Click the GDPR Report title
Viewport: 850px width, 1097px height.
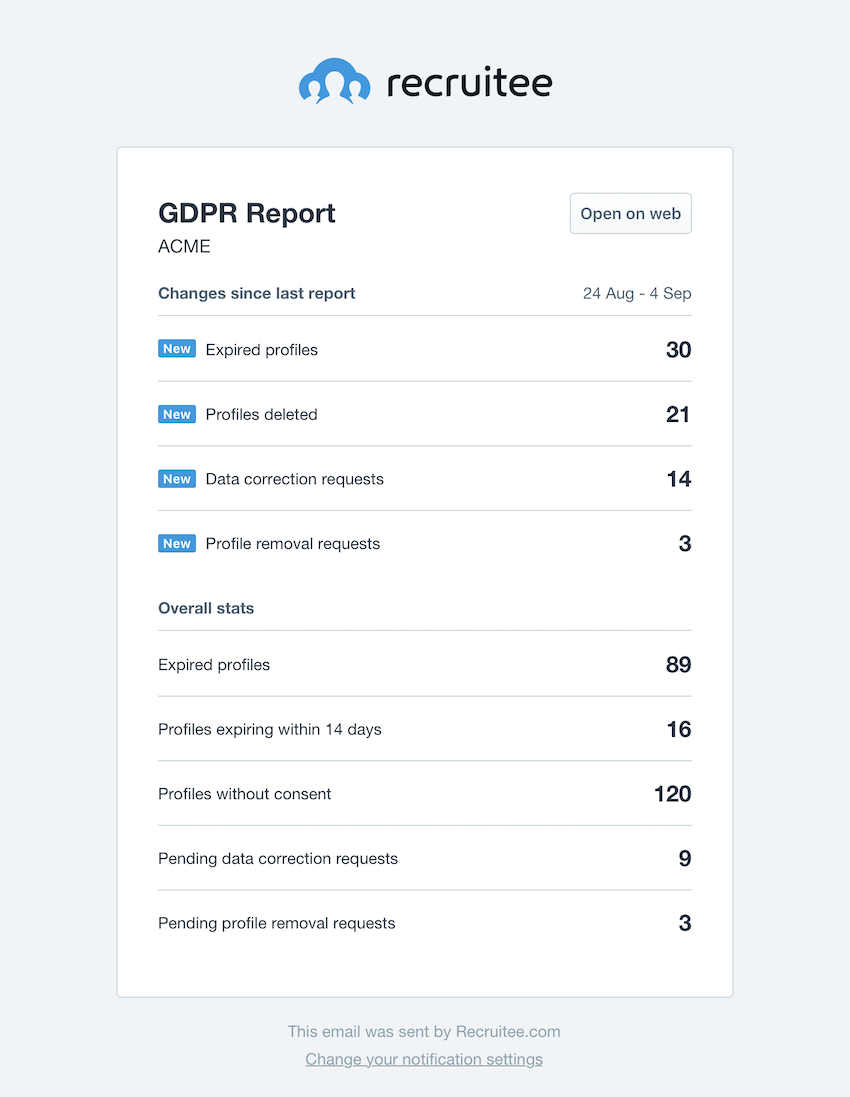coord(246,213)
